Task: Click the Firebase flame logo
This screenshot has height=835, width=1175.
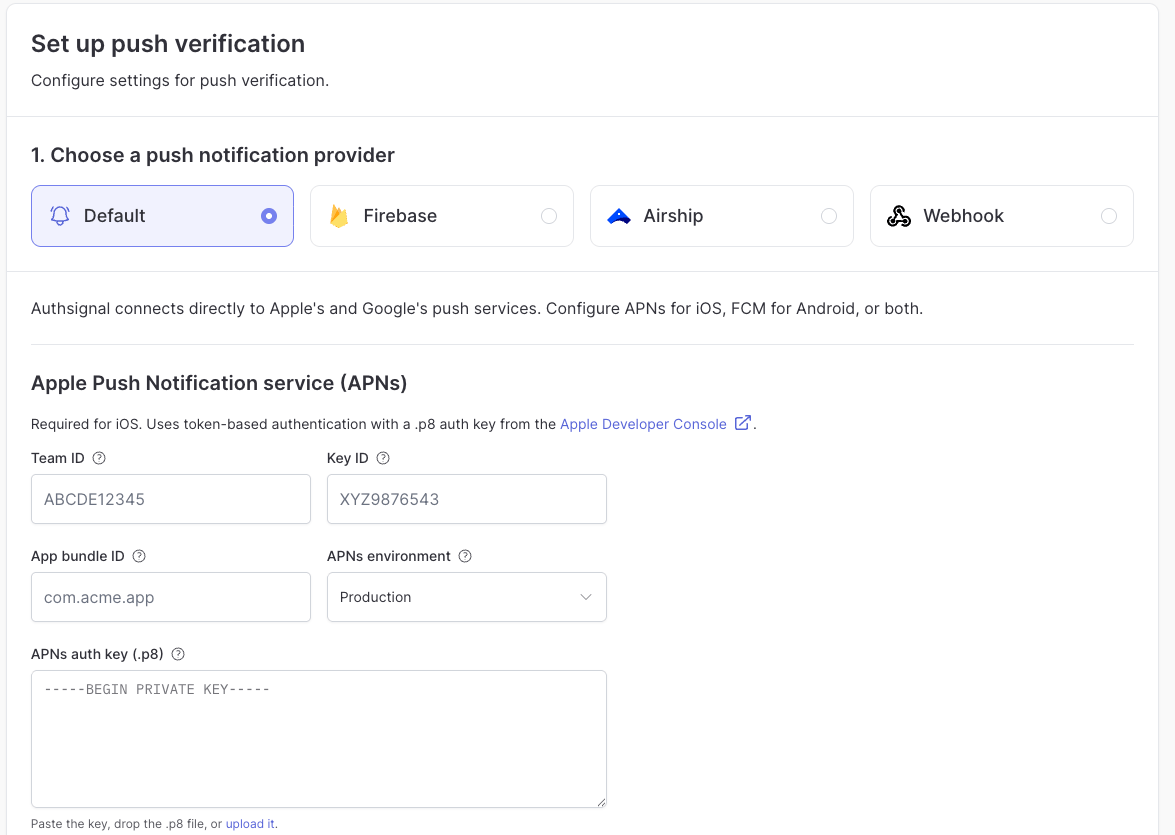Action: coord(339,216)
